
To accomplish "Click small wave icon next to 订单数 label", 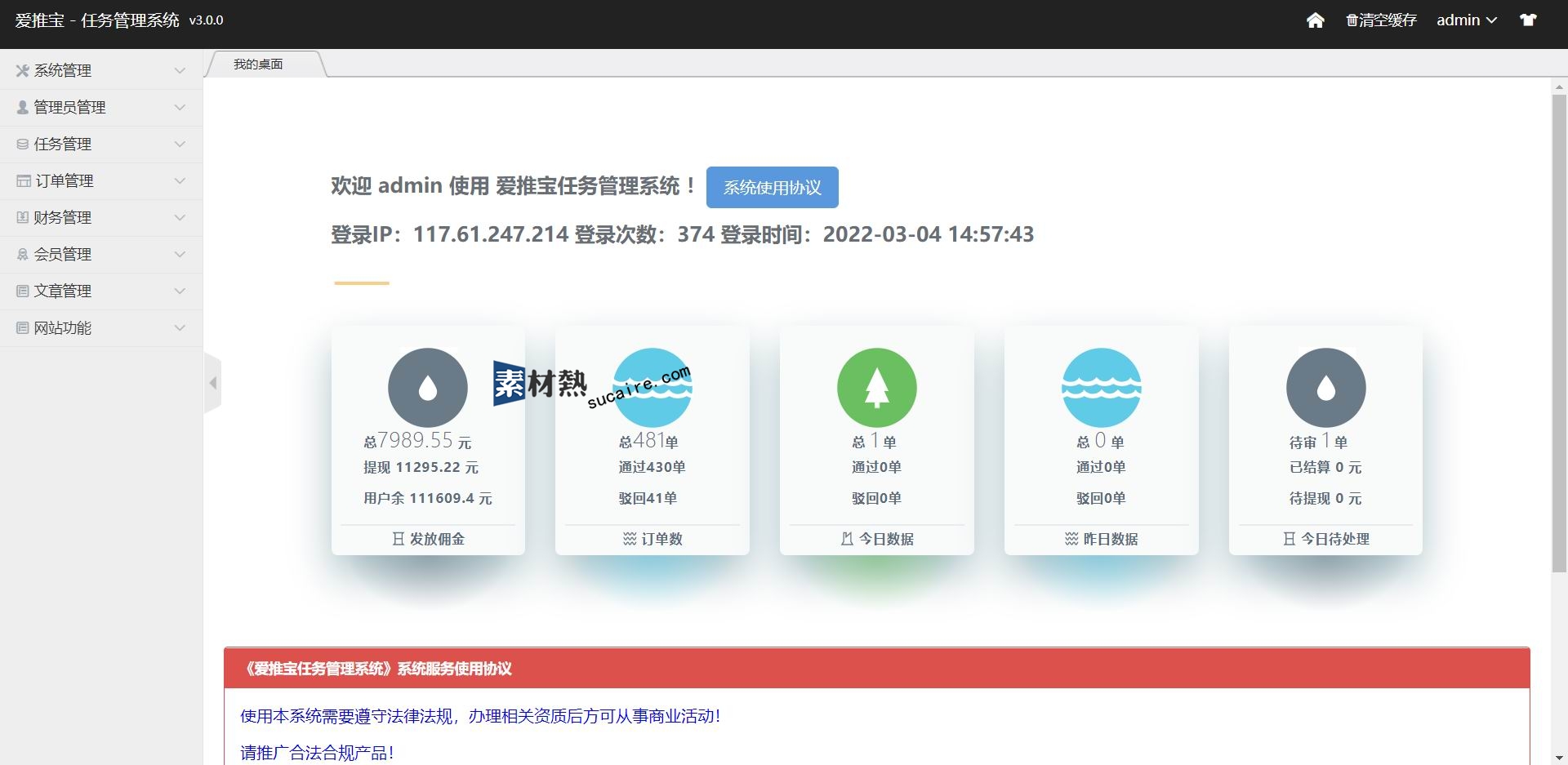I will click(630, 539).
